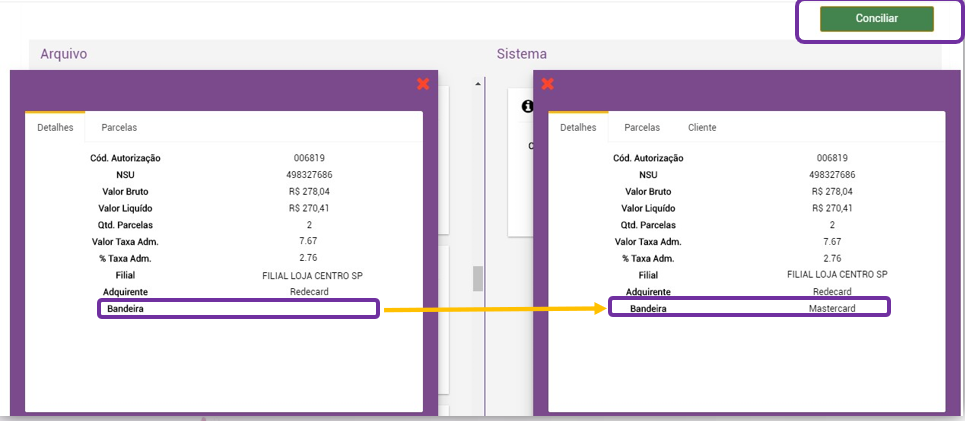Switch to Cliente tab in Sistema popup
The height and width of the screenshot is (421, 965).
702,128
